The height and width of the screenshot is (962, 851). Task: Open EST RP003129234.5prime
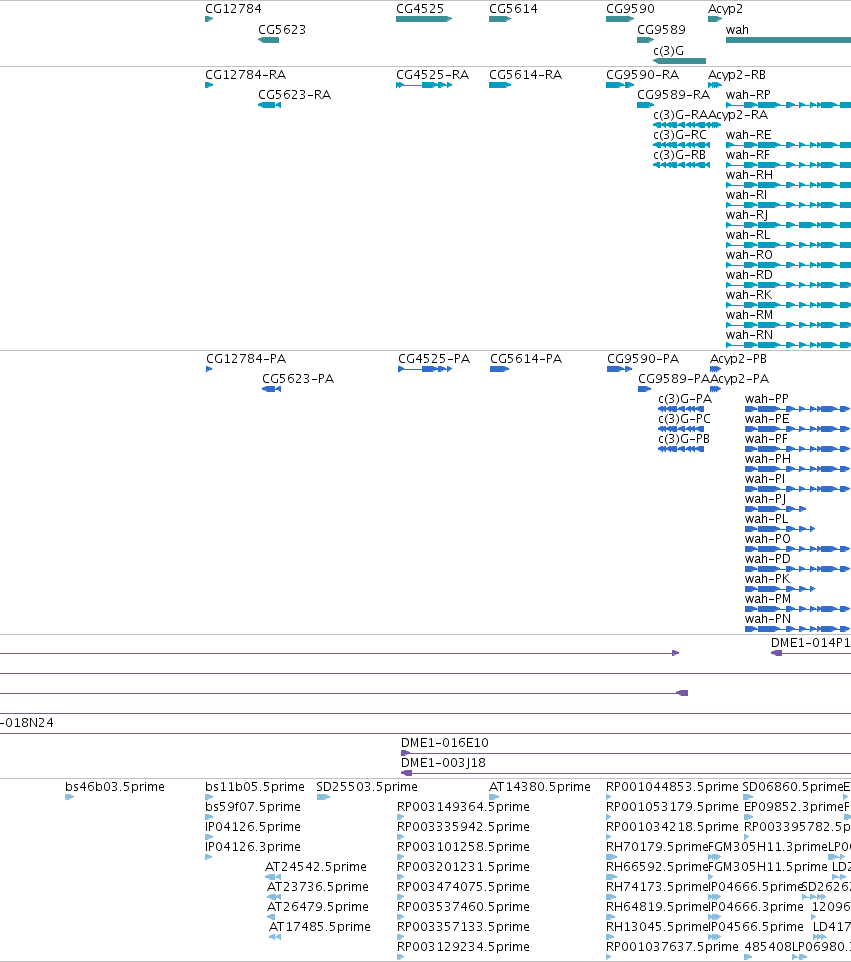tap(463, 946)
